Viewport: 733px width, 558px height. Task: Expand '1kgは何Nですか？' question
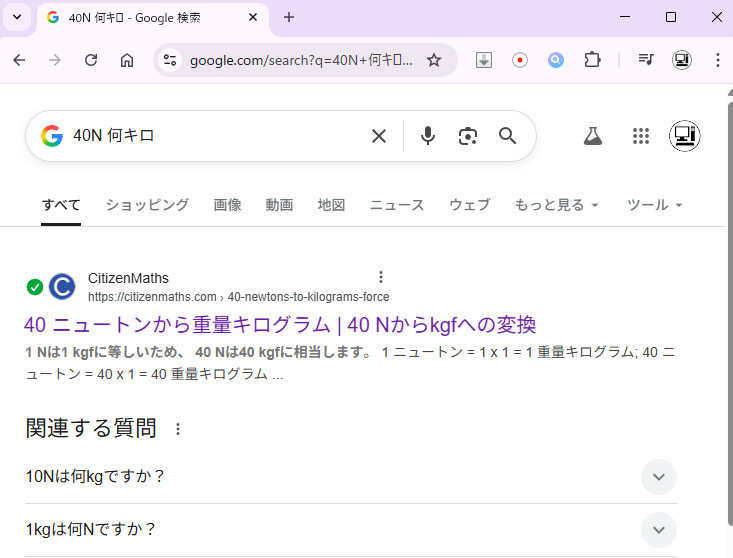(x=351, y=530)
